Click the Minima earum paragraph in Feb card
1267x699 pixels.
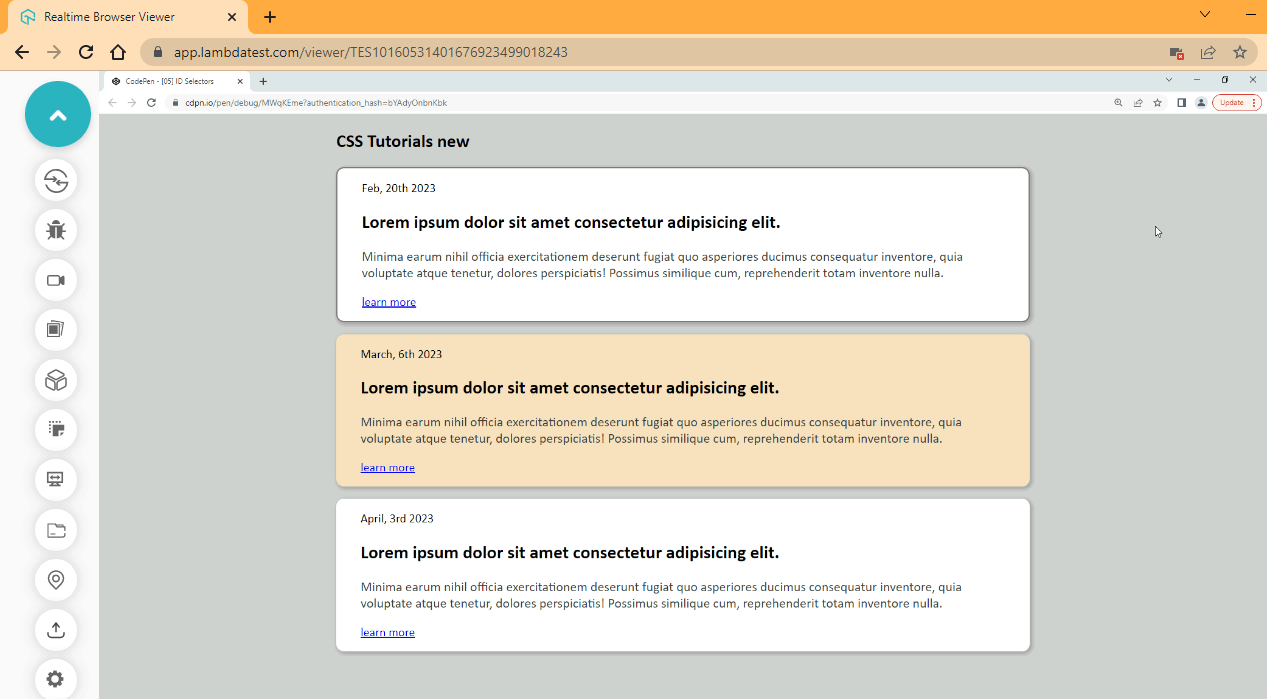click(662, 265)
